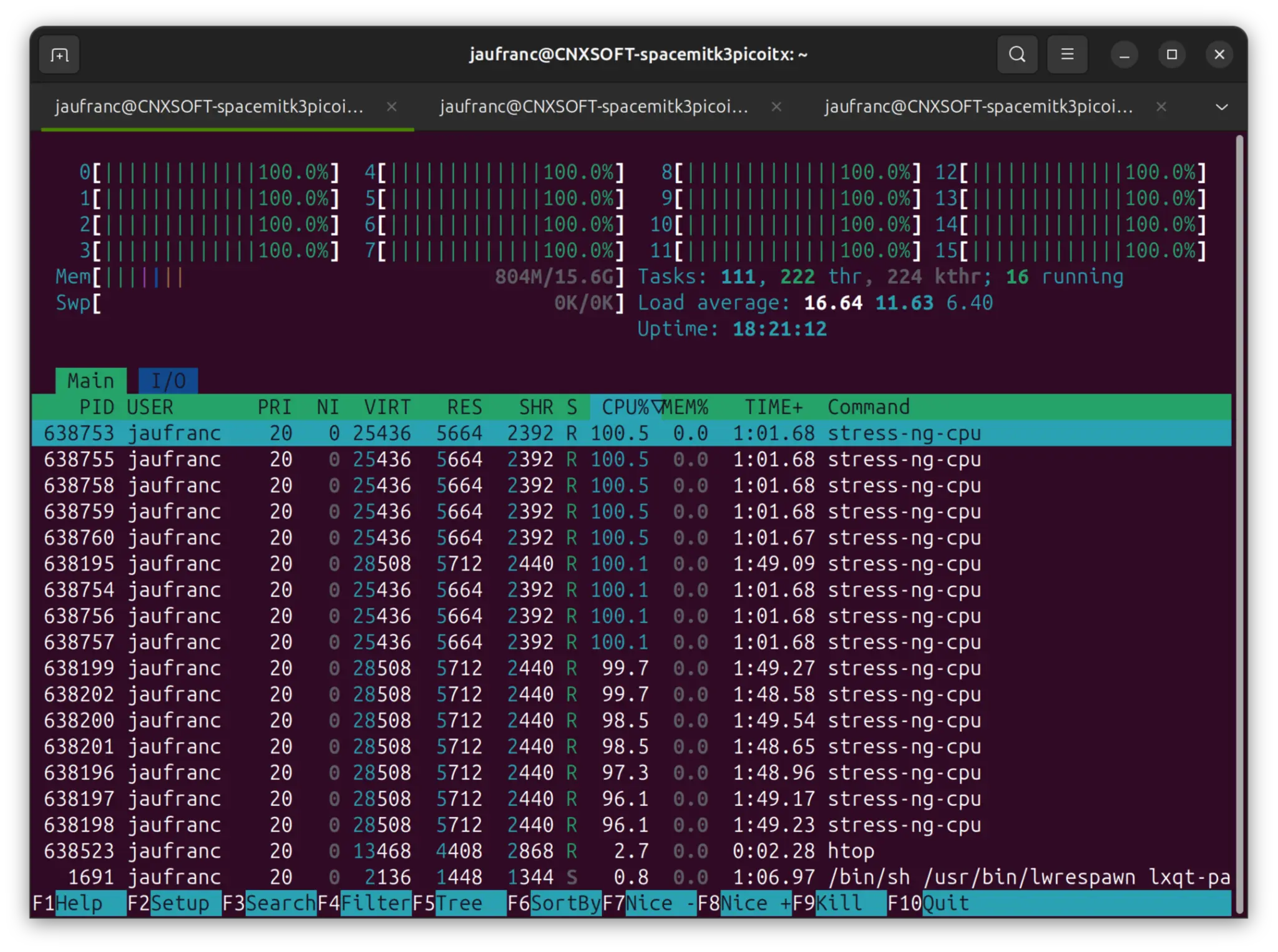The width and height of the screenshot is (1278, 952).
Task: Maximize the terminal window
Action: click(x=1172, y=55)
